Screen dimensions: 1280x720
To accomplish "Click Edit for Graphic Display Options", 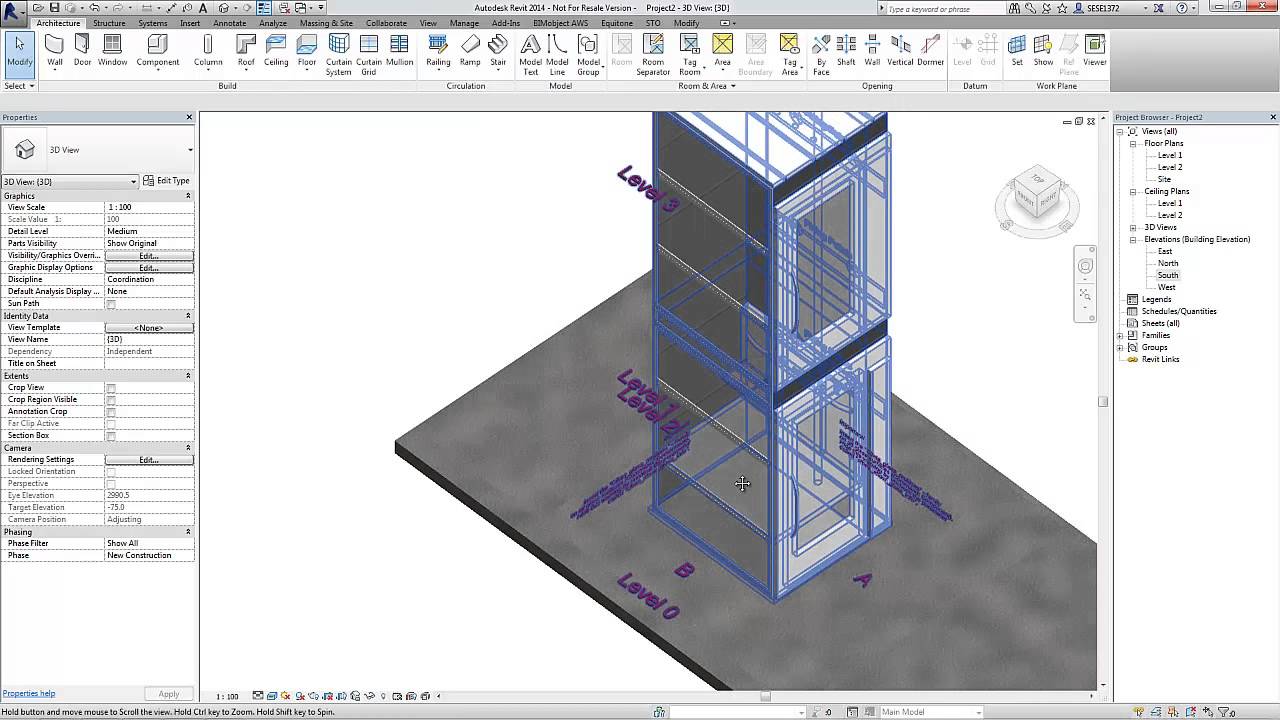I will pyautogui.click(x=149, y=268).
